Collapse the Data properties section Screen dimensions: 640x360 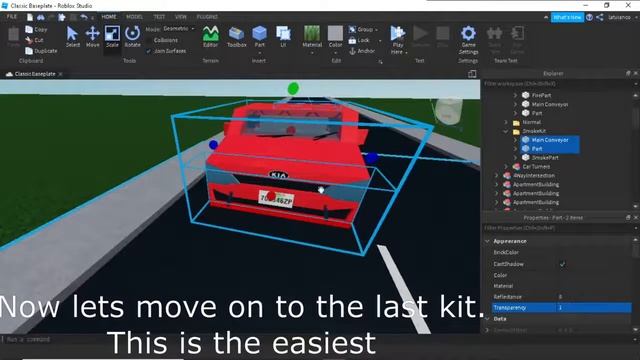tap(487, 319)
